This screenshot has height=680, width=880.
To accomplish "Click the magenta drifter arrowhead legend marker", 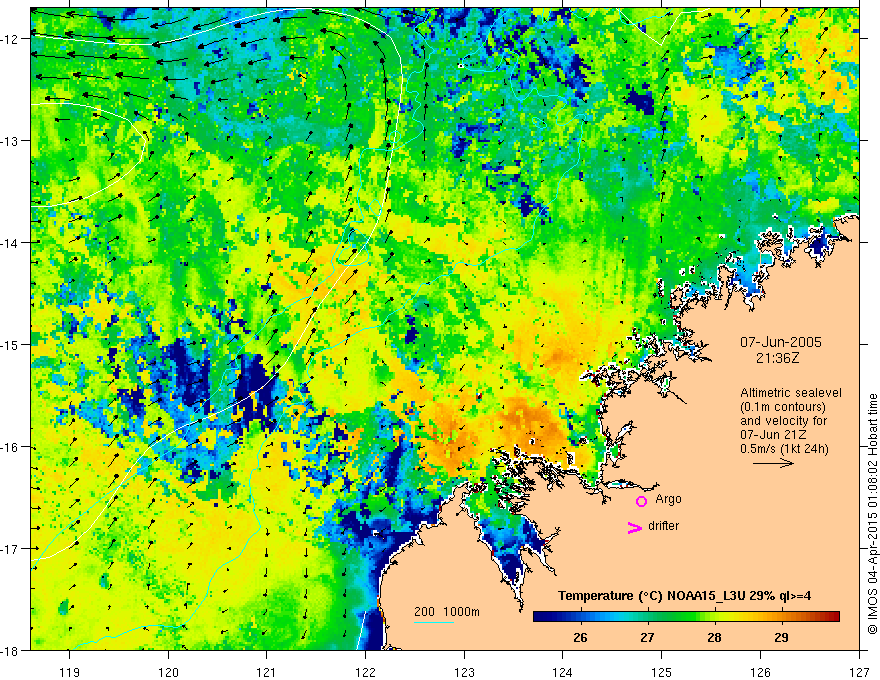I will click(x=635, y=527).
